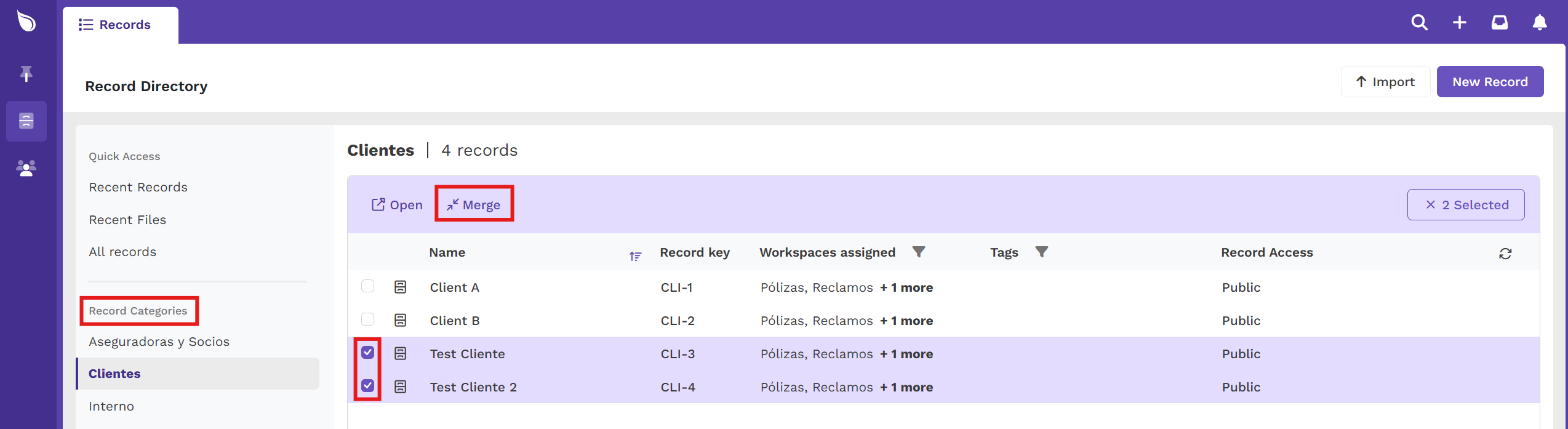Click the Record key column header
The image size is (1568, 429).
click(695, 252)
